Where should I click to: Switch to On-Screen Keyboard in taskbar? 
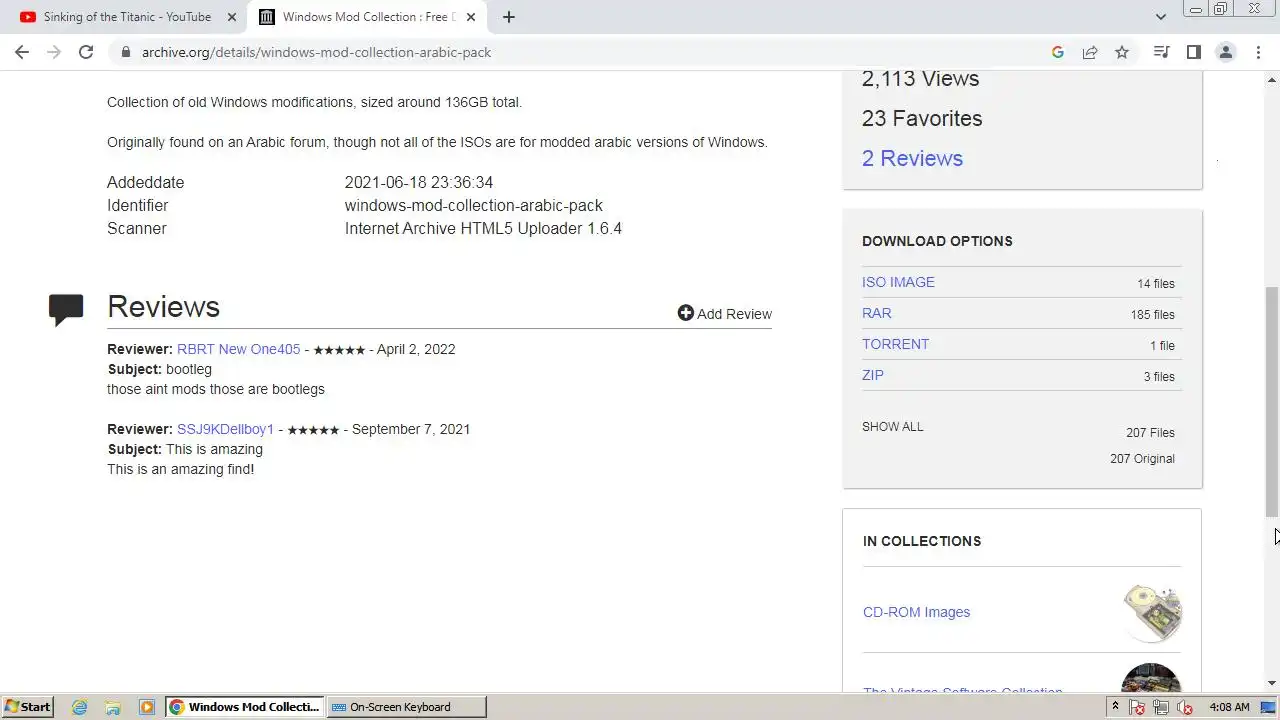click(x=406, y=706)
